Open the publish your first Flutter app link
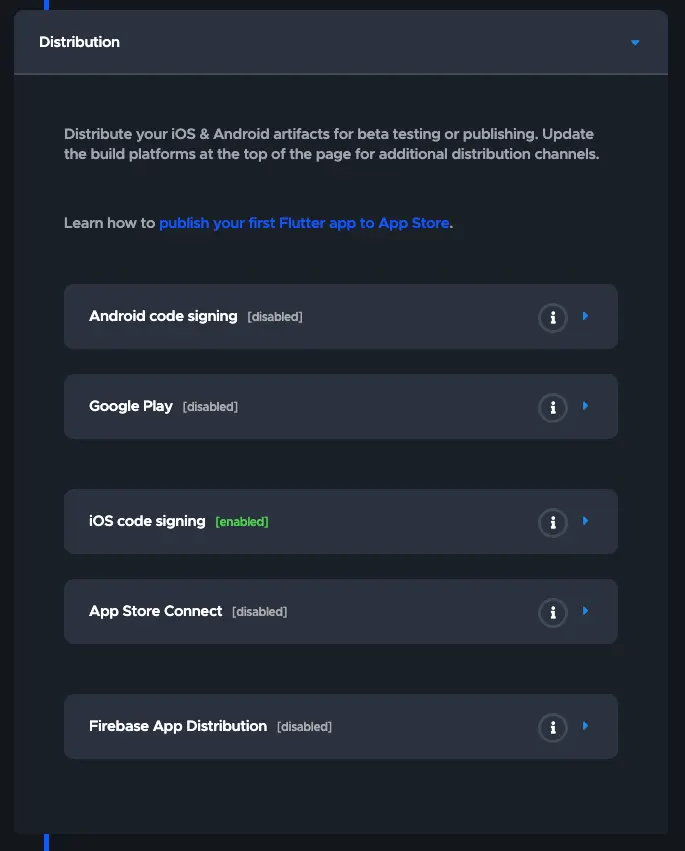Screen dimensions: 685x851 [304, 223]
